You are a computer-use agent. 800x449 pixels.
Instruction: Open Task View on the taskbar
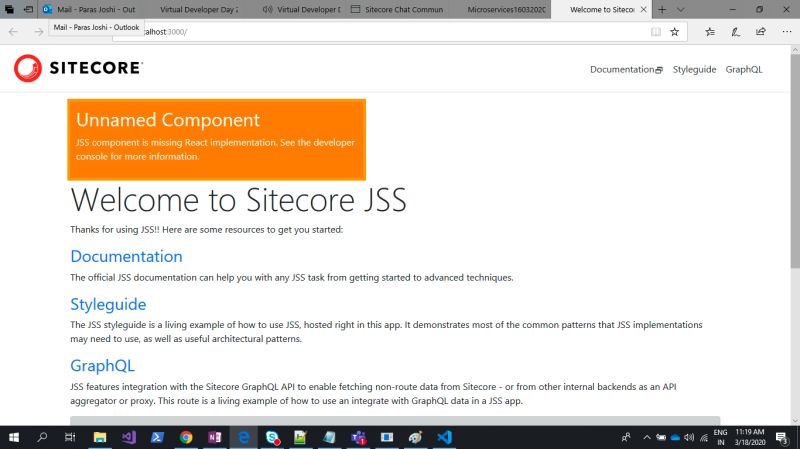[x=70, y=437]
